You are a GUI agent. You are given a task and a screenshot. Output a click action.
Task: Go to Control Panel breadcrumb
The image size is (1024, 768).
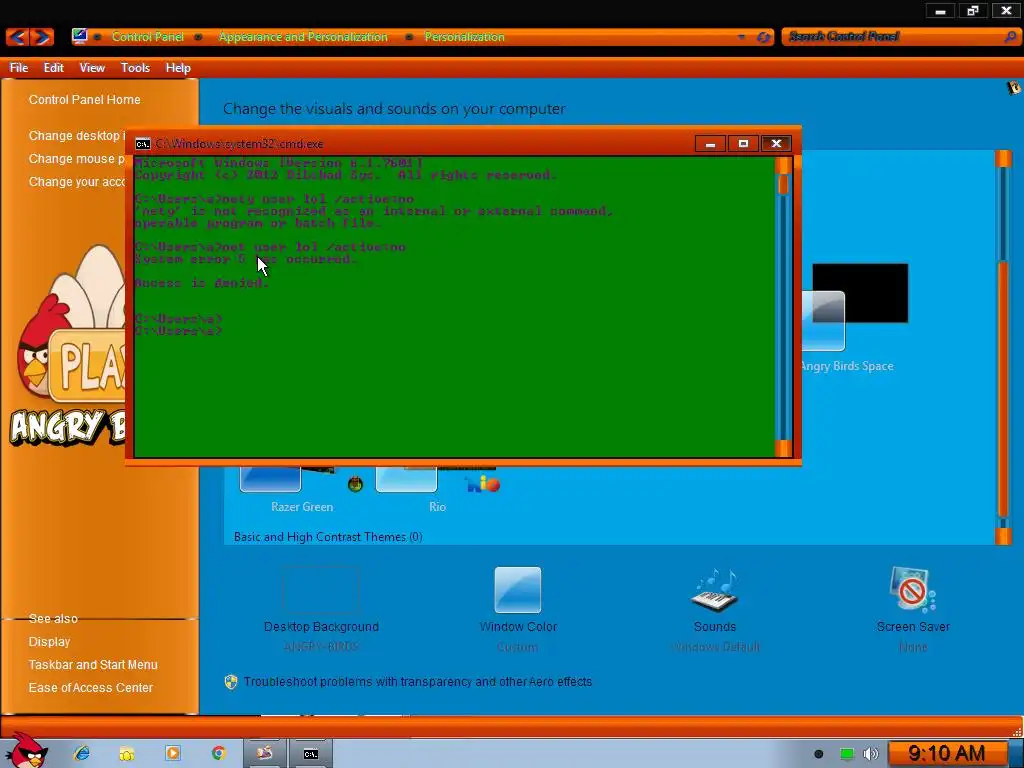tap(148, 37)
